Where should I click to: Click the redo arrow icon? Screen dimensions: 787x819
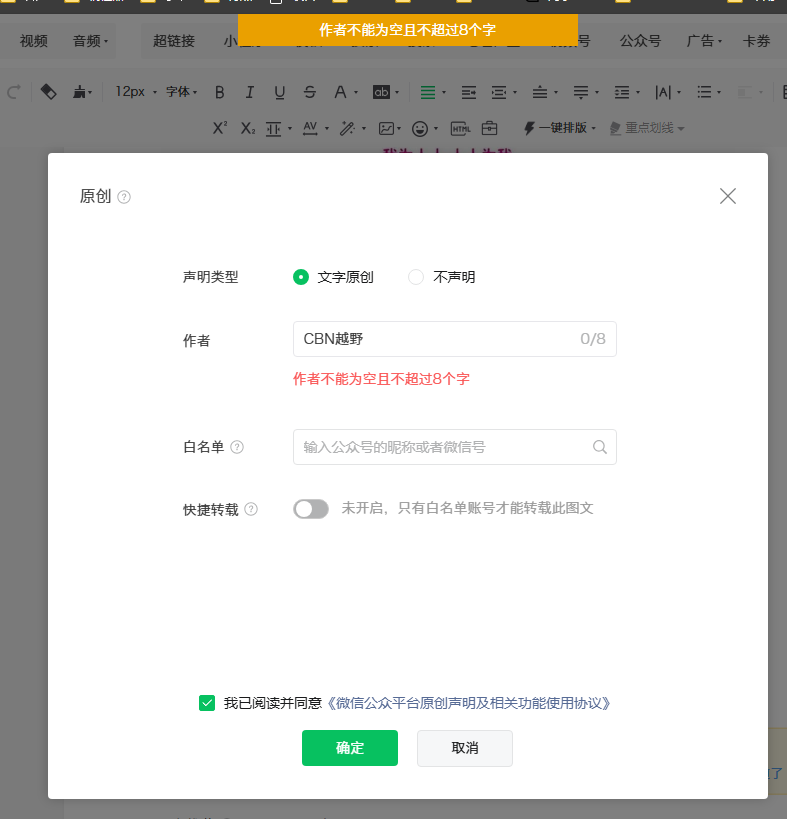click(x=14, y=92)
